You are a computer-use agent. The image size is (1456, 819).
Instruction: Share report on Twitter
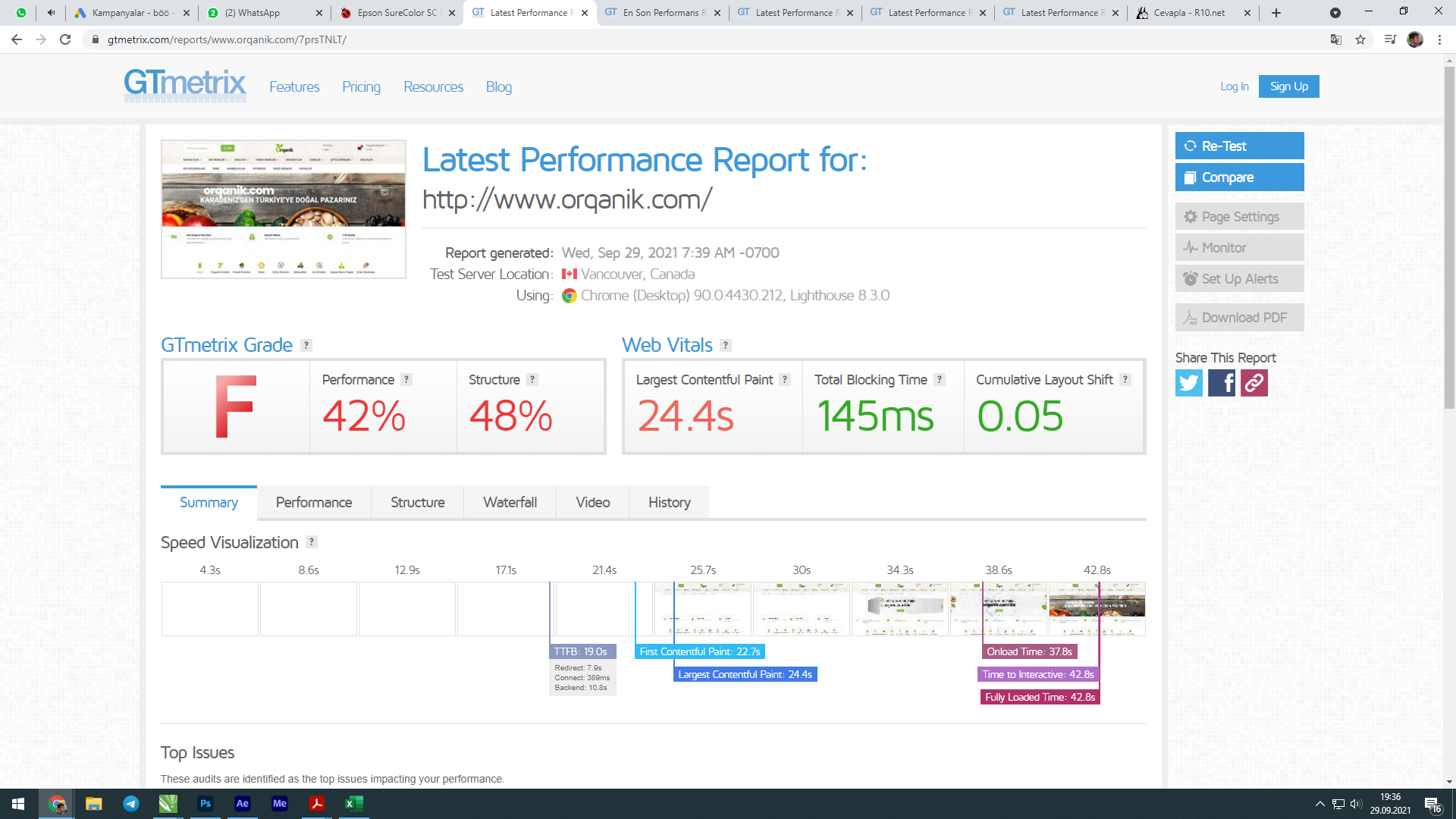(1188, 383)
